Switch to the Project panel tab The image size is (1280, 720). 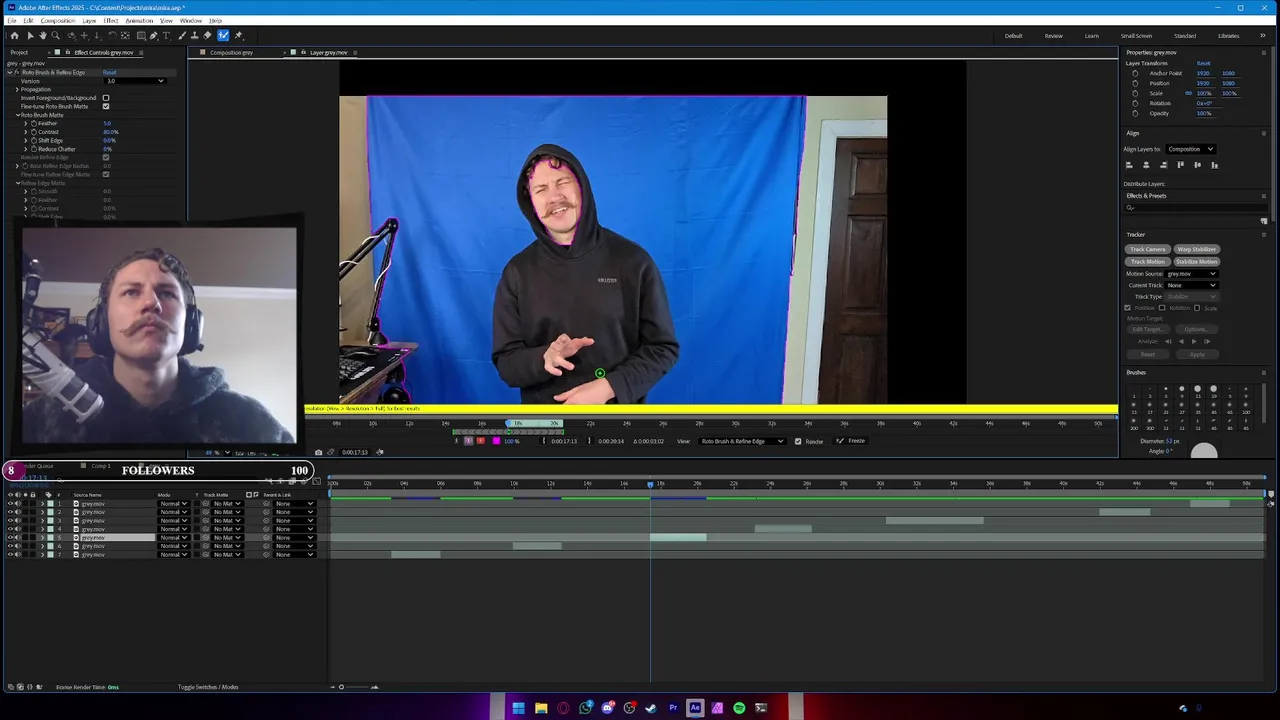click(19, 52)
